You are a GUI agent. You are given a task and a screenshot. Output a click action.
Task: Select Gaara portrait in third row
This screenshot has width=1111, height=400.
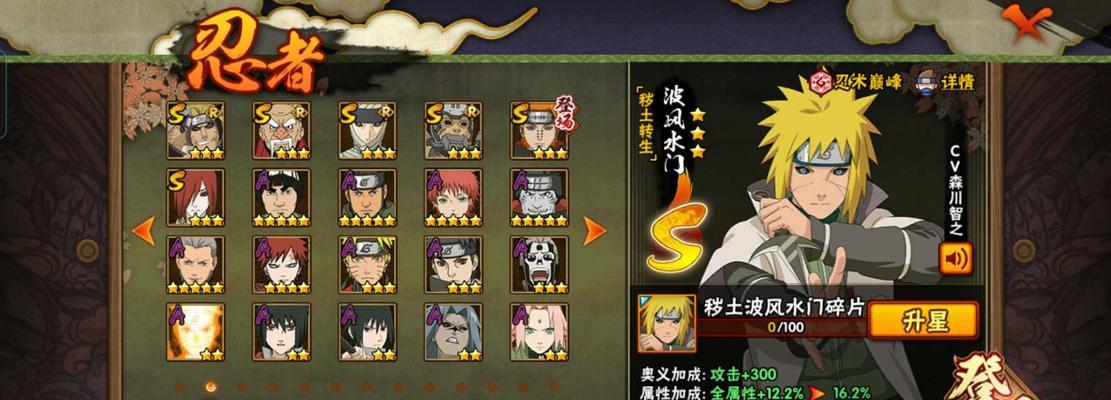click(x=281, y=265)
